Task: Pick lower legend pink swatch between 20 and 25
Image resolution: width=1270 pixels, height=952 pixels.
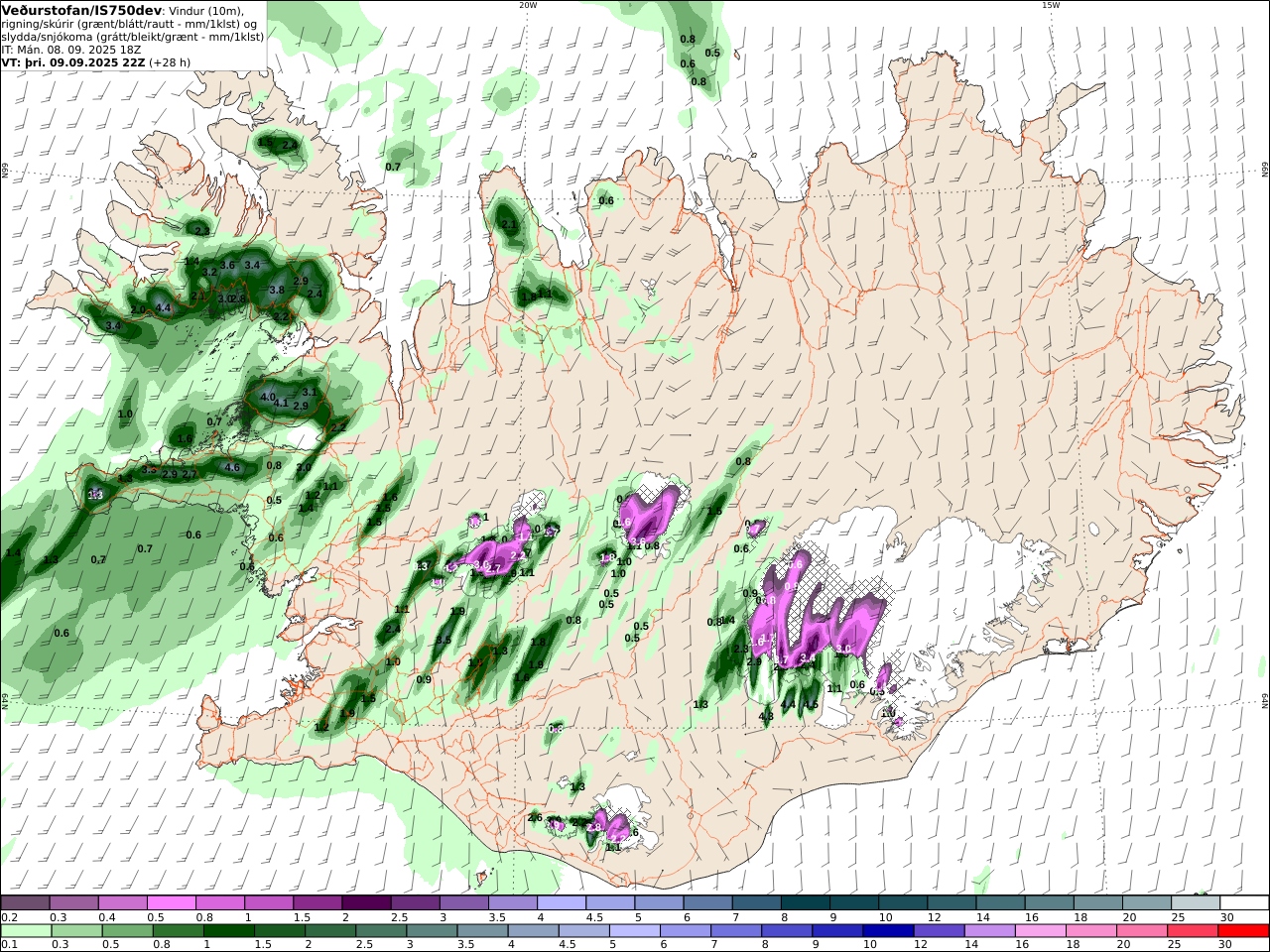Action: click(1141, 931)
